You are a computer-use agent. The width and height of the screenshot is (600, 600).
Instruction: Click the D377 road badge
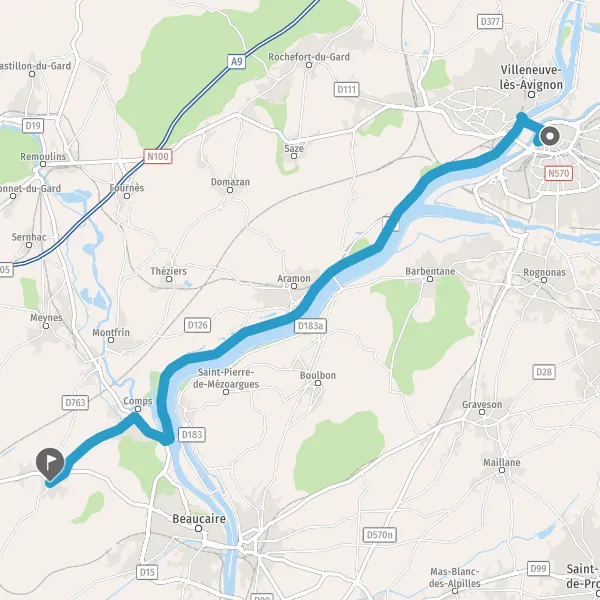pyautogui.click(x=490, y=21)
